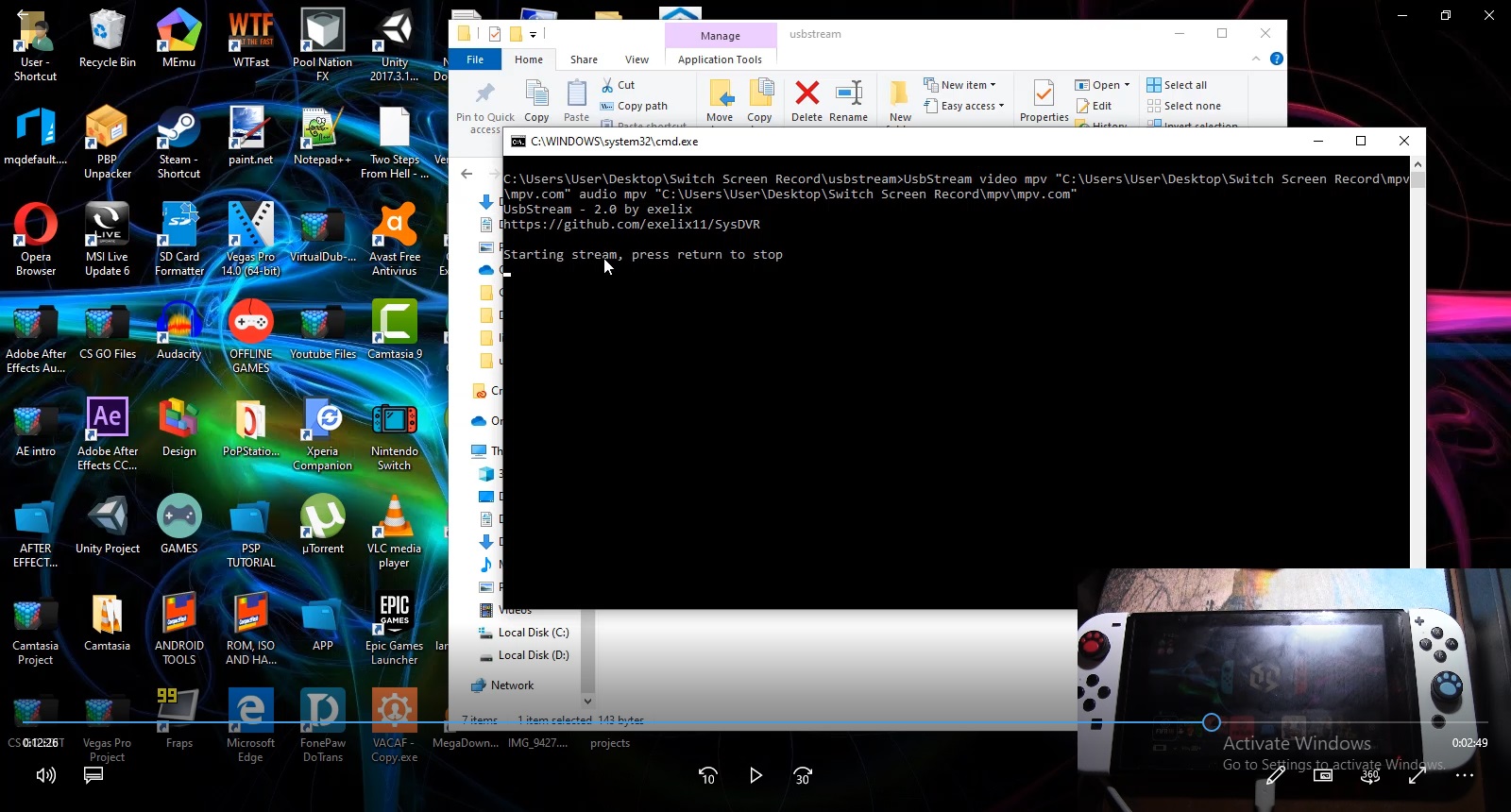Switch to the Share ribbon tab
Screen dimensions: 1511x812
coord(584,59)
